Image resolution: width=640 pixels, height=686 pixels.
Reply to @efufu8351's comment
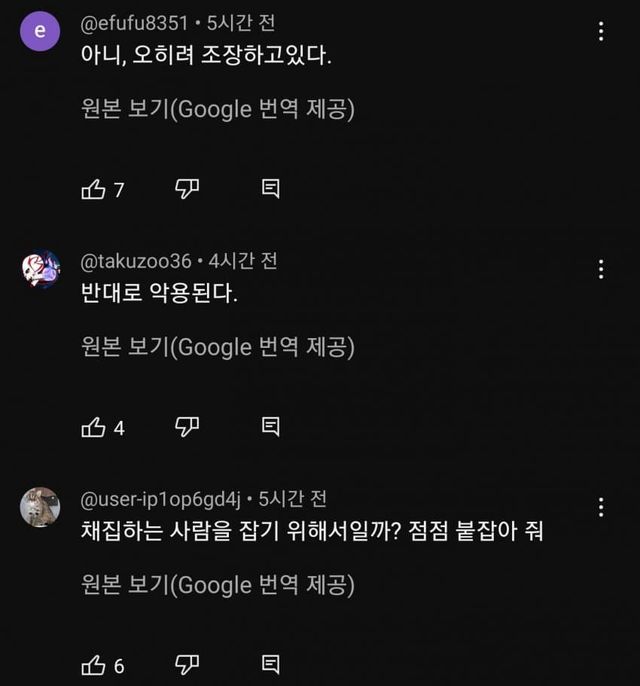click(270, 189)
